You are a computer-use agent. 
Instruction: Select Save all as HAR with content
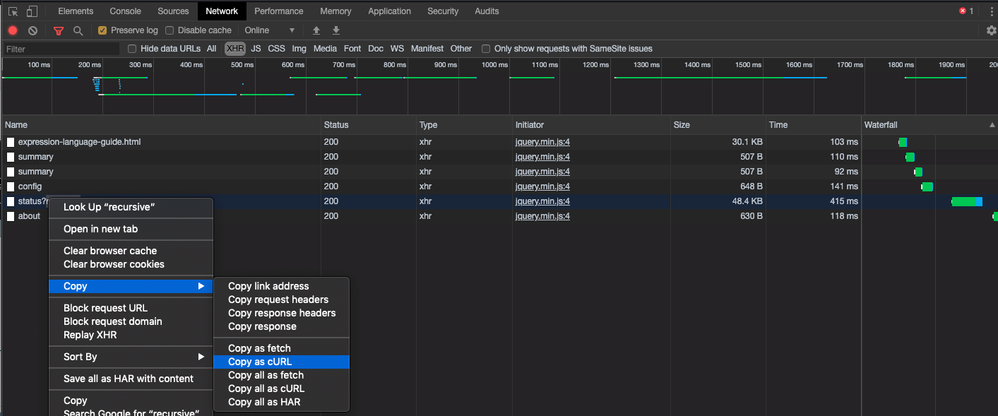click(x=130, y=379)
